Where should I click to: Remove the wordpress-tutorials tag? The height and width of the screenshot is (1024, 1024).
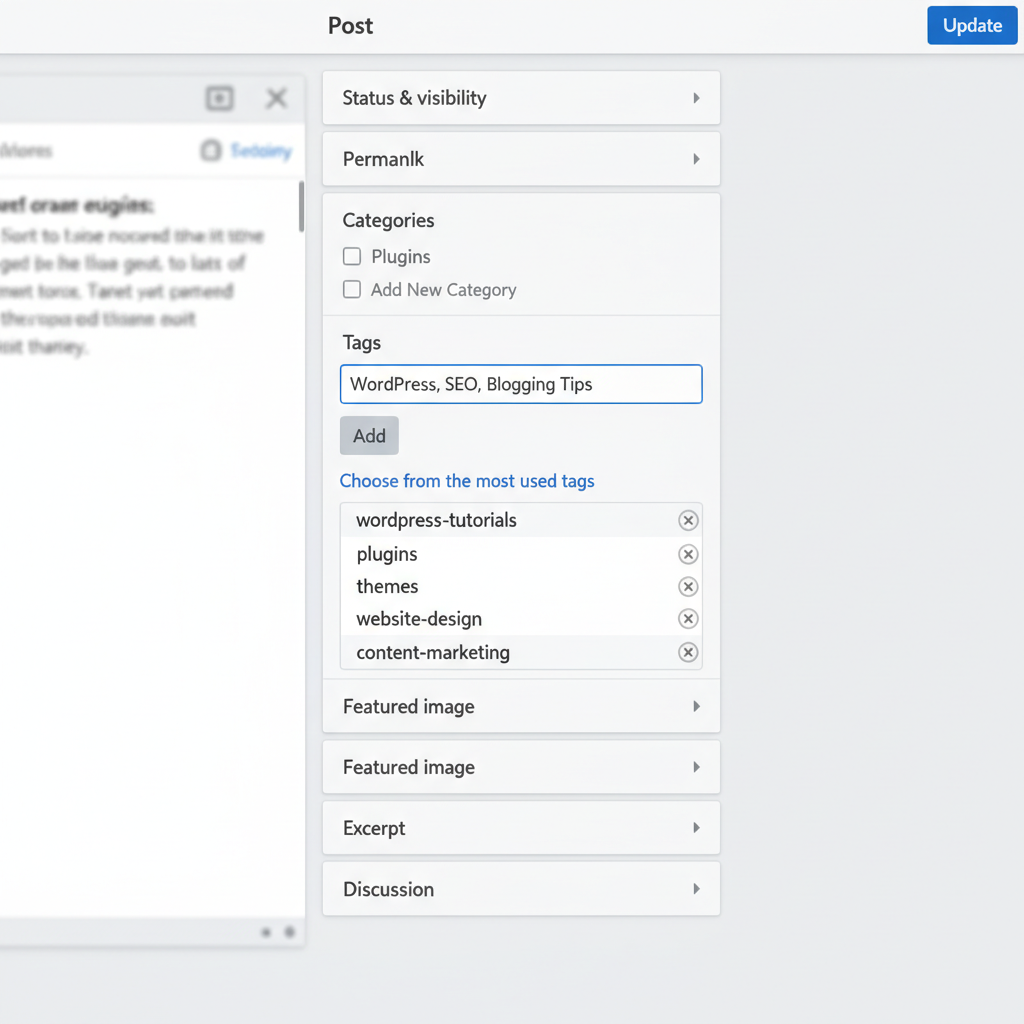click(688, 520)
